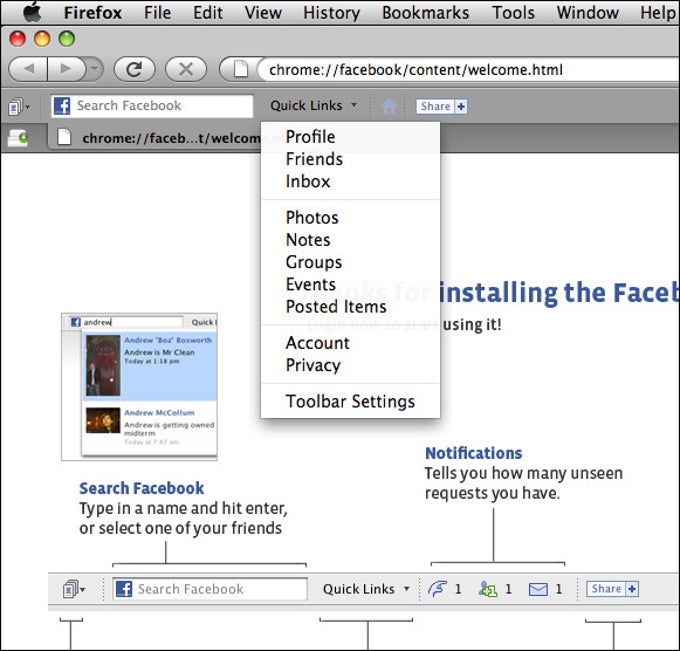Focus the URL address field
The image size is (680, 651).
coord(468,69)
